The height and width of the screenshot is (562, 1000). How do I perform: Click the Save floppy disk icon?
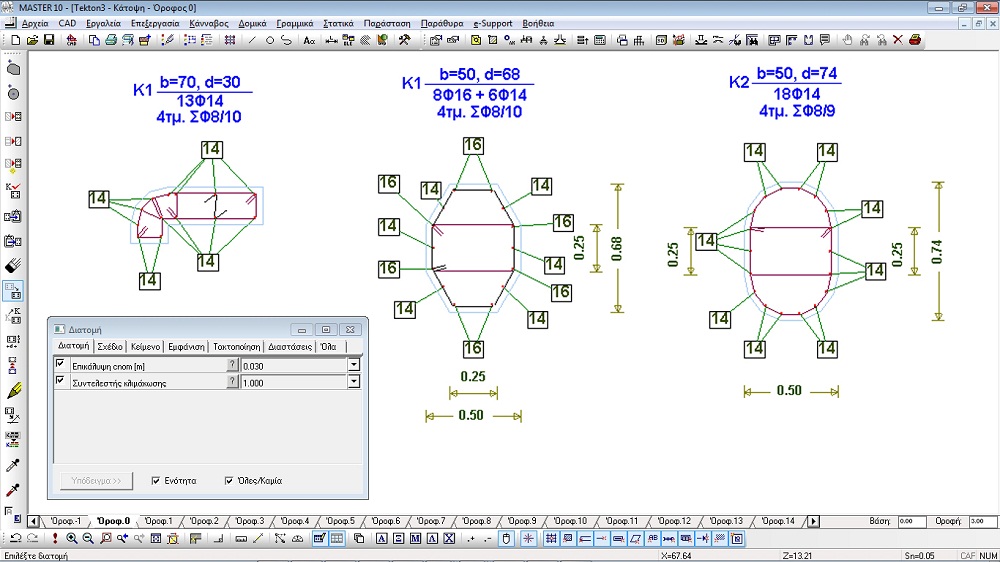point(49,40)
